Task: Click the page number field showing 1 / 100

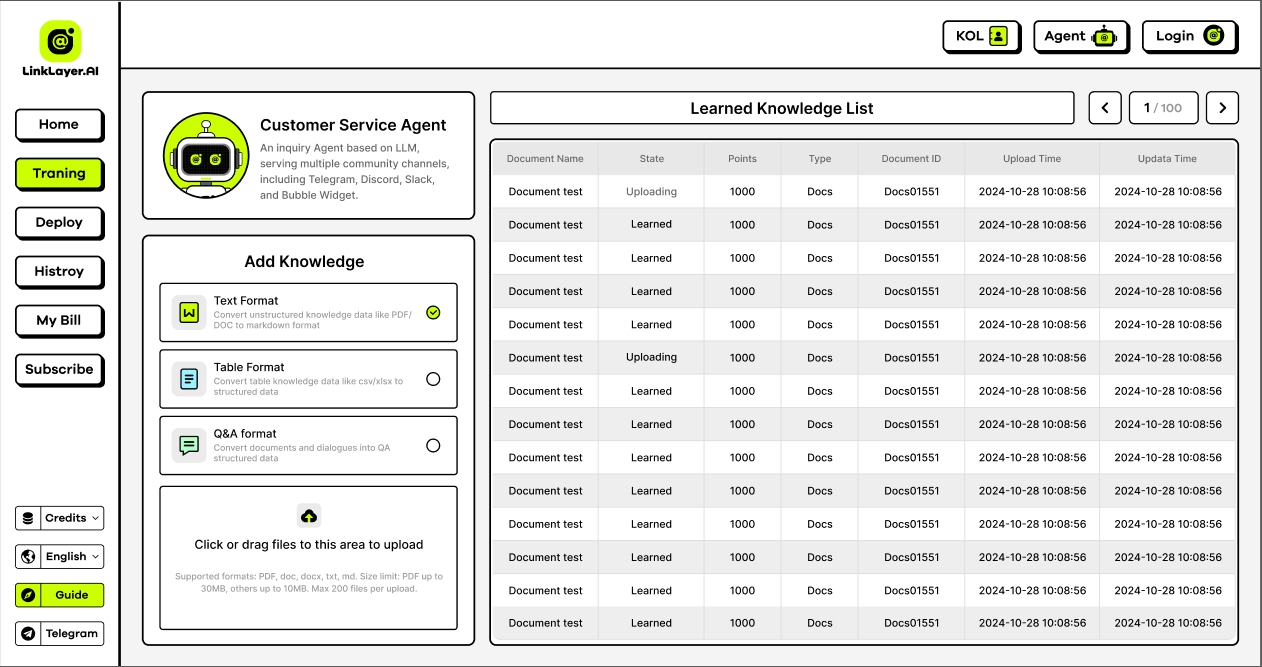Action: [x=1164, y=108]
